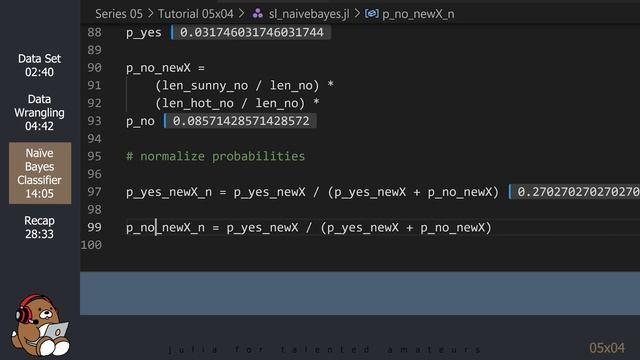
Task: Click '(len_sunny_no / len_no) *' code
Action: pyautogui.click(x=244, y=85)
